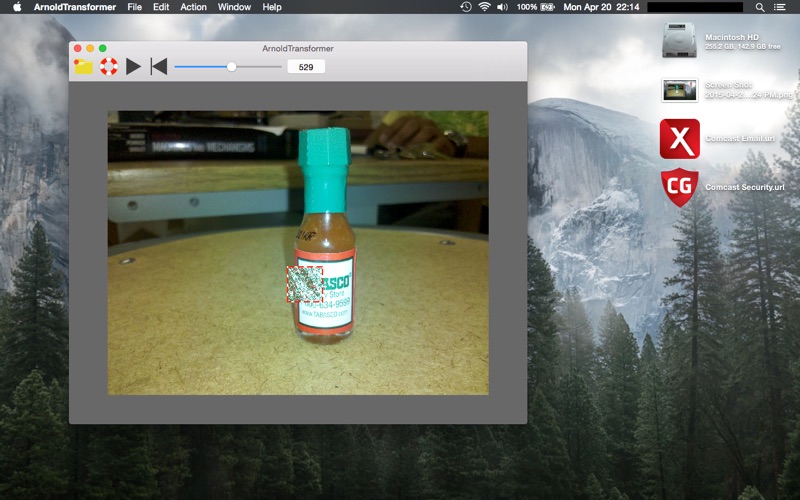Click the Tabasco bottle image in the canvas

[298, 253]
